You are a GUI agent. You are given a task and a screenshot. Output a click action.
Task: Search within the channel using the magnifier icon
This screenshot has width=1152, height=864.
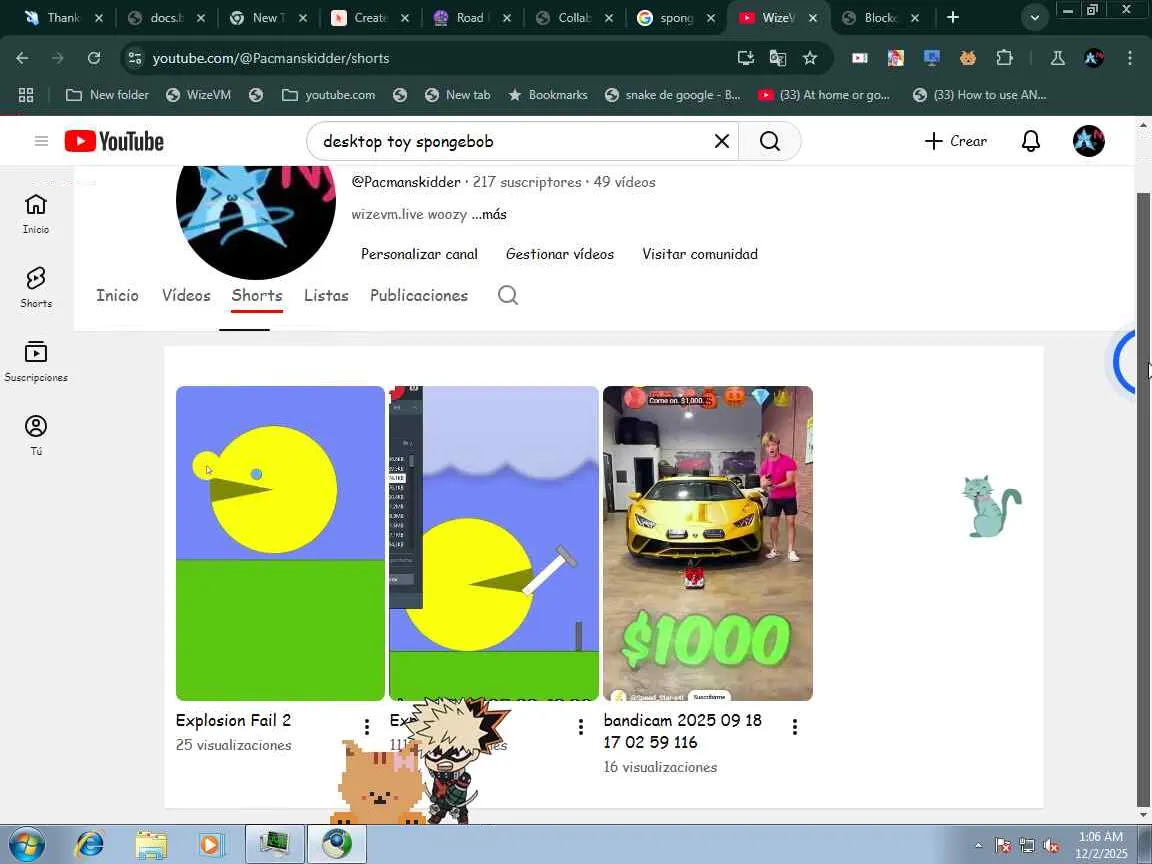(508, 295)
